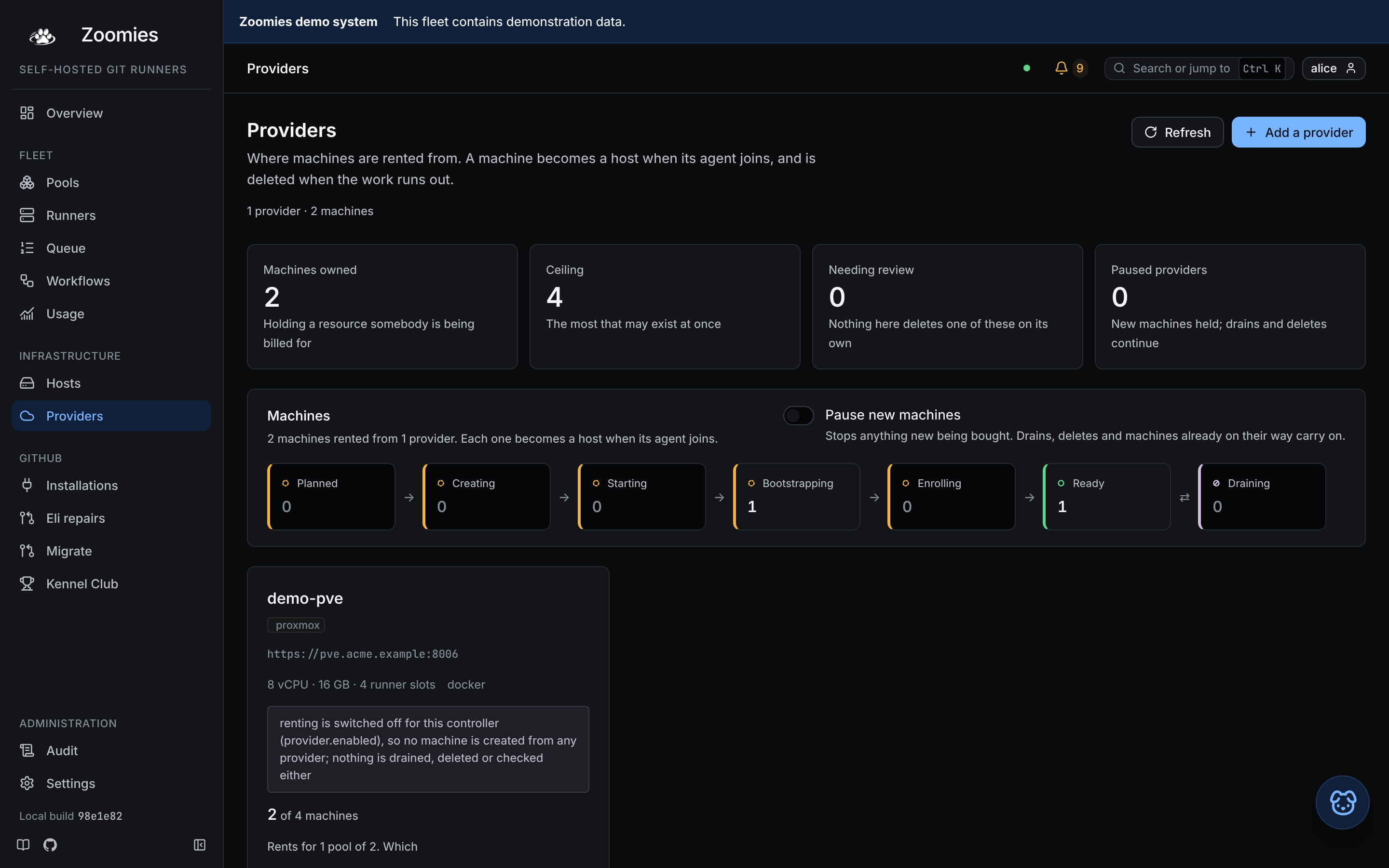Click the Local build 98e1e82 text
This screenshot has width=1389, height=868.
[x=71, y=816]
